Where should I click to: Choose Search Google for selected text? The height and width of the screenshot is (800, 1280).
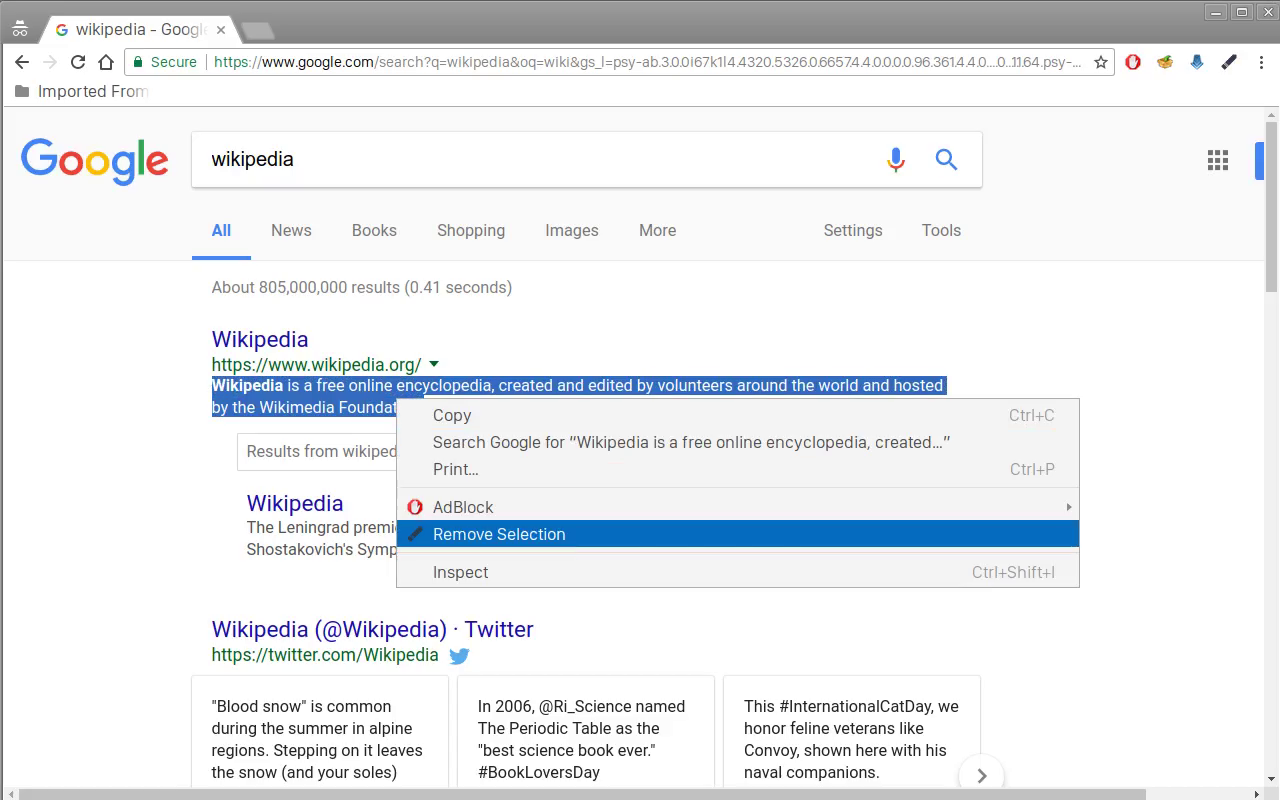(738, 442)
